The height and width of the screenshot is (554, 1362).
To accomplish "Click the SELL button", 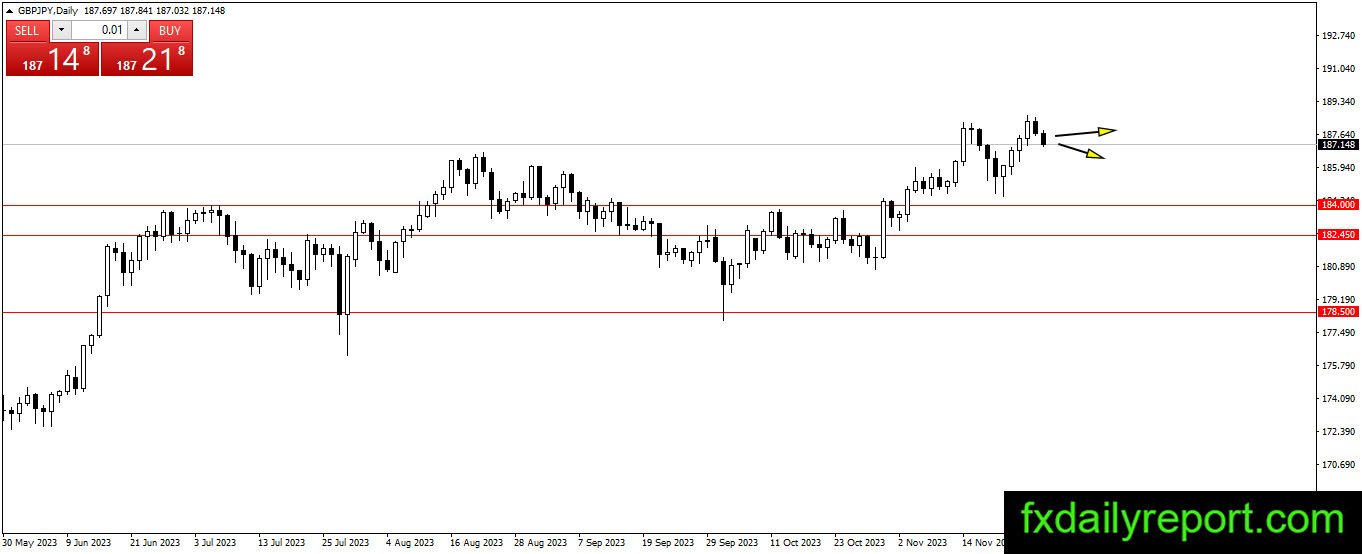I will coord(27,30).
